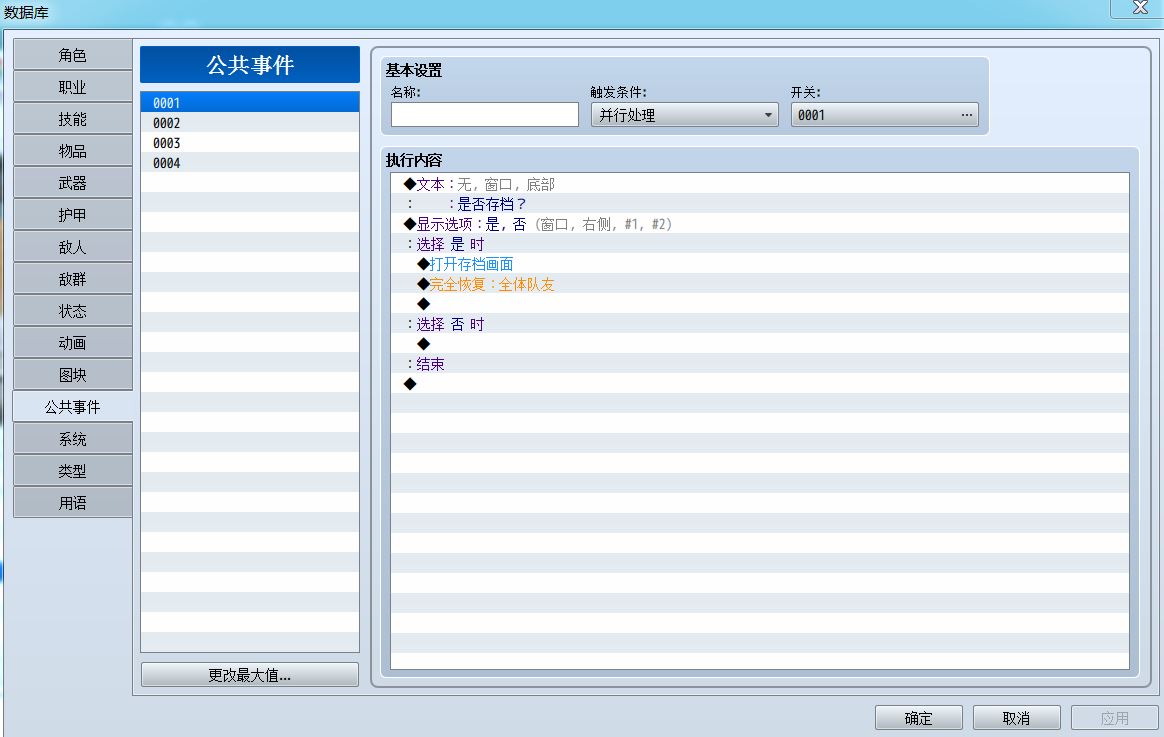The height and width of the screenshot is (737, 1164).
Task: Go to the 物品 tab
Action: tap(73, 151)
